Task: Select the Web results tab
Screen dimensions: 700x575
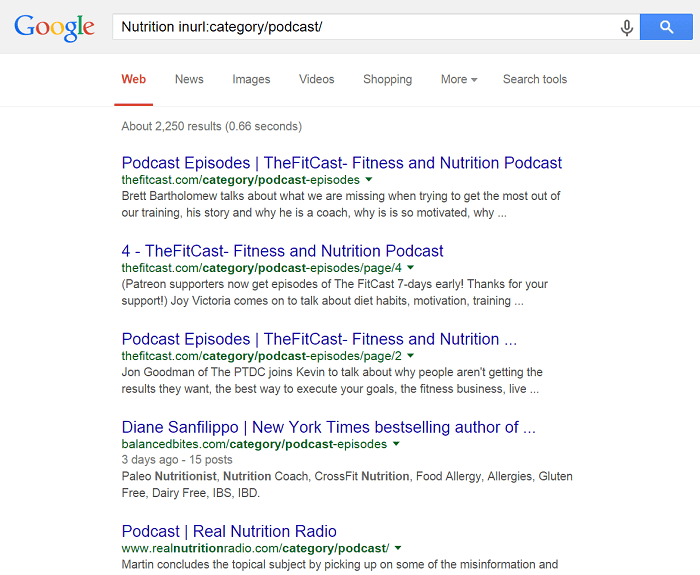Action: [133, 79]
